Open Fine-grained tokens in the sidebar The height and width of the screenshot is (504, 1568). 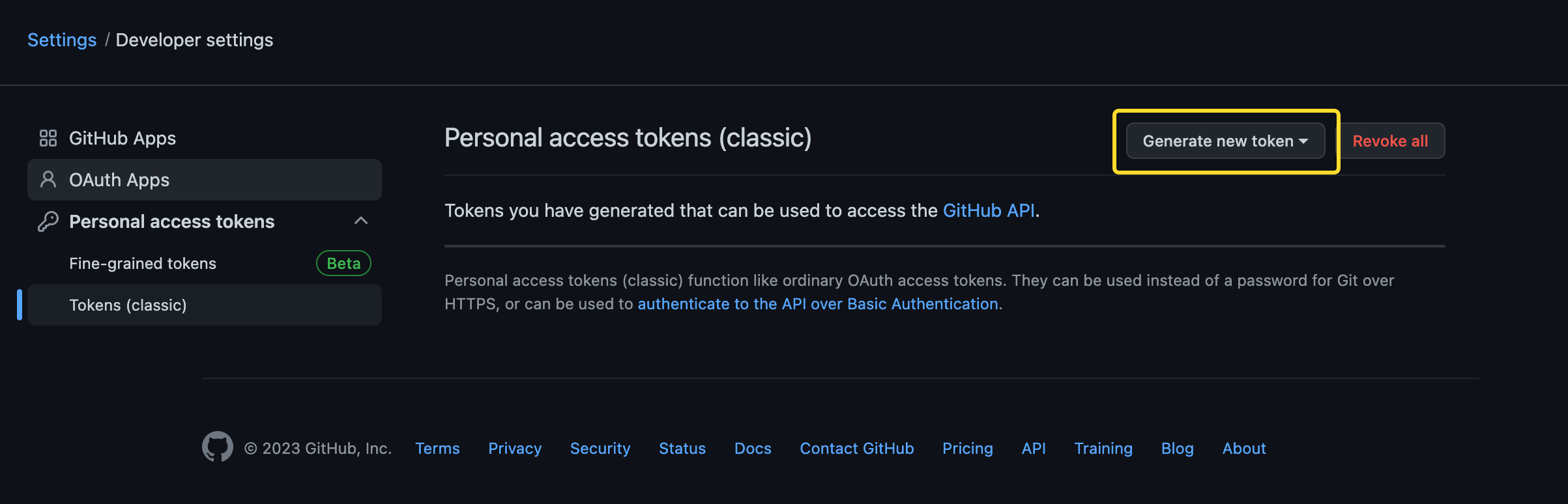click(x=143, y=264)
